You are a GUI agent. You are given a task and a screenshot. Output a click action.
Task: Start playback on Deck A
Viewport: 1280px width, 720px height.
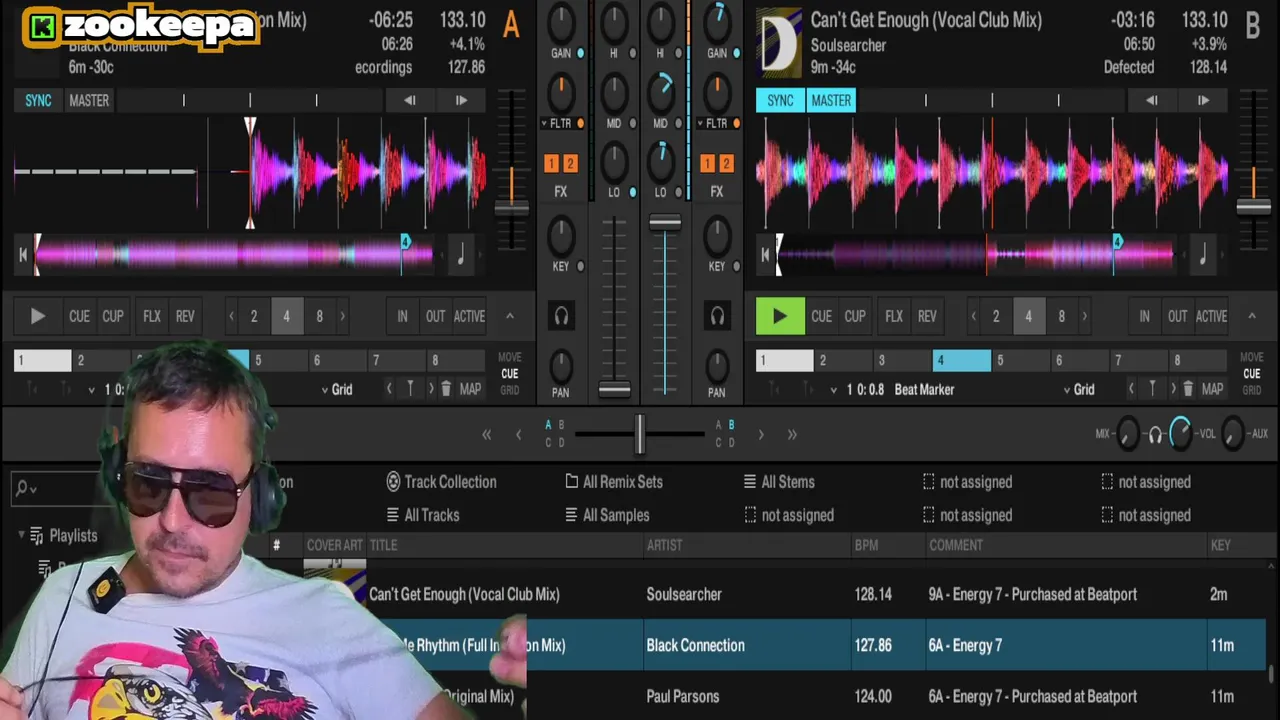[x=37, y=316]
